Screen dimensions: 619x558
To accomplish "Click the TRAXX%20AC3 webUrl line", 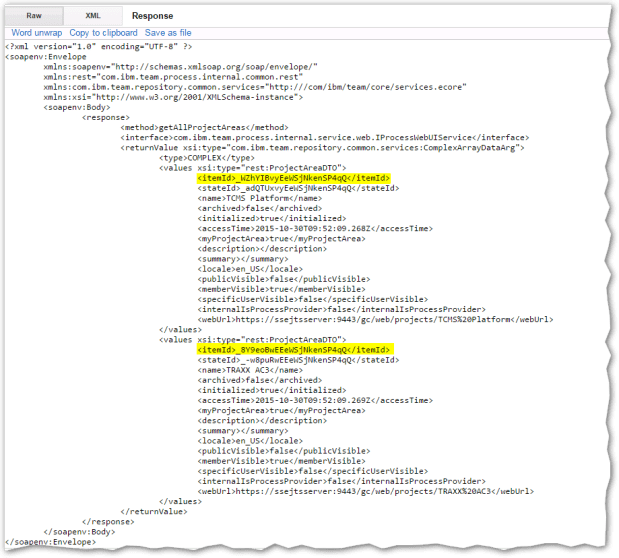I will coord(360,491).
